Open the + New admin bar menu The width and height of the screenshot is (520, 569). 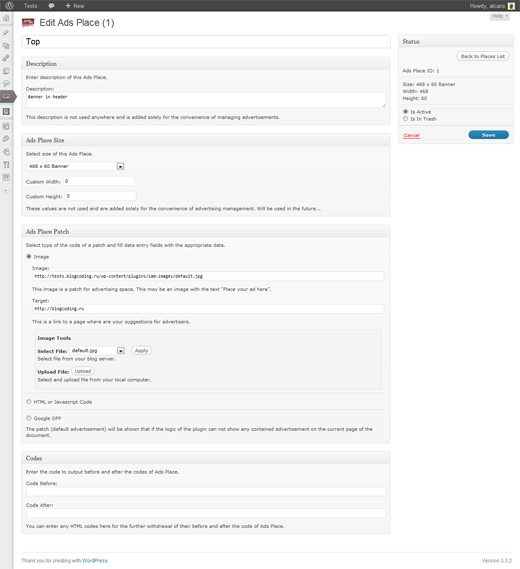pos(75,6)
